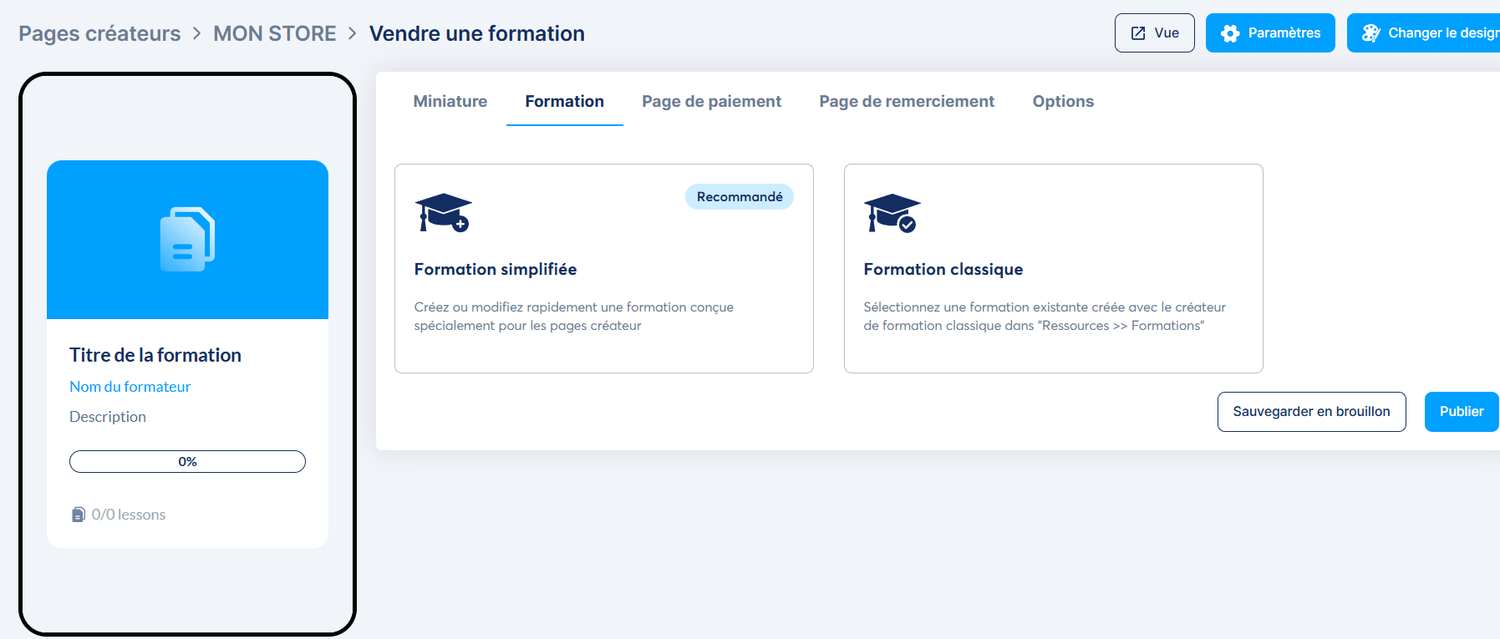Open the Page de paiement tab
The height and width of the screenshot is (639, 1500).
tap(712, 101)
